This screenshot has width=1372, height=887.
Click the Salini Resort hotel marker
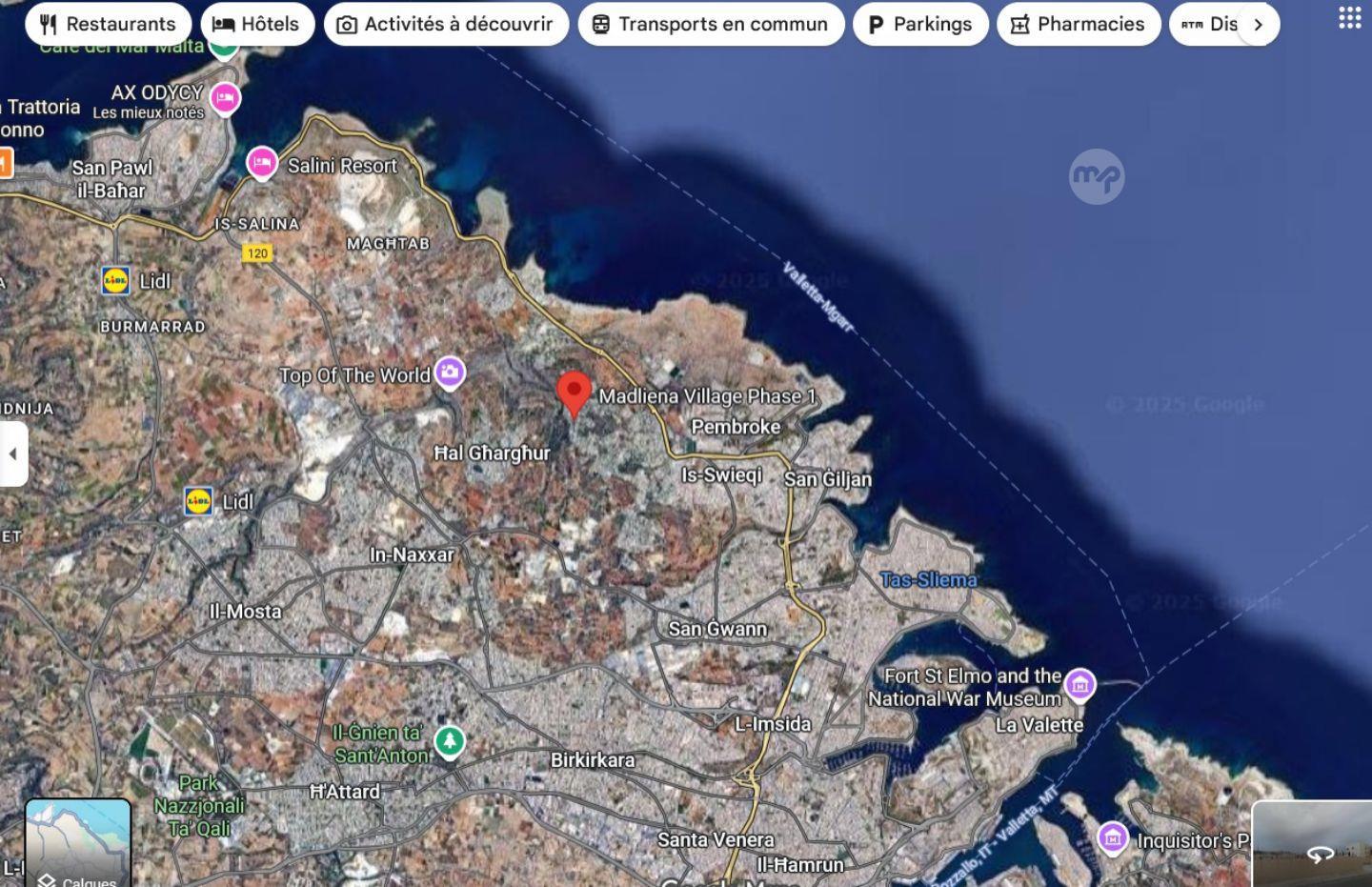click(x=262, y=162)
